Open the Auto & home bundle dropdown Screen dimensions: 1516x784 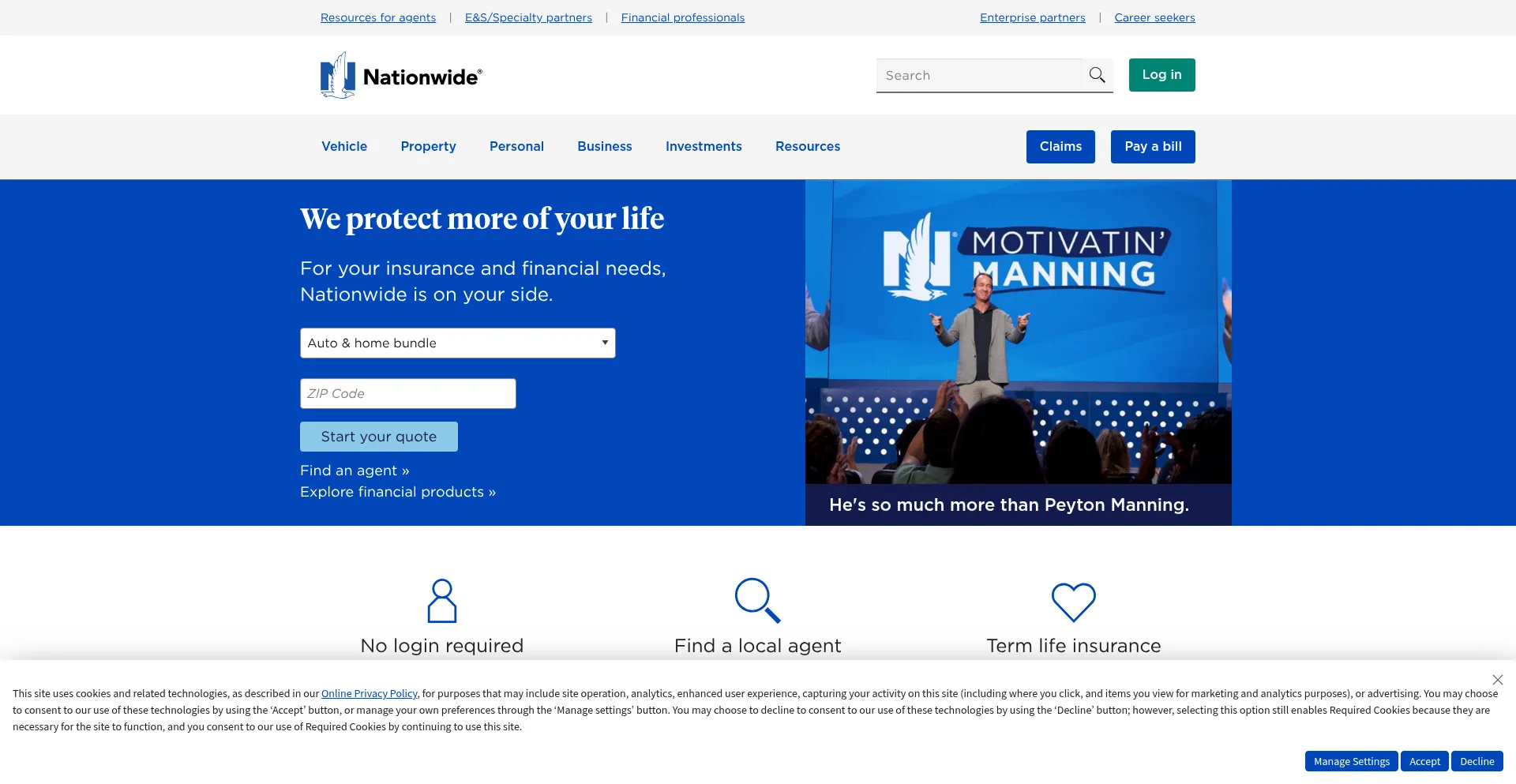(x=458, y=343)
